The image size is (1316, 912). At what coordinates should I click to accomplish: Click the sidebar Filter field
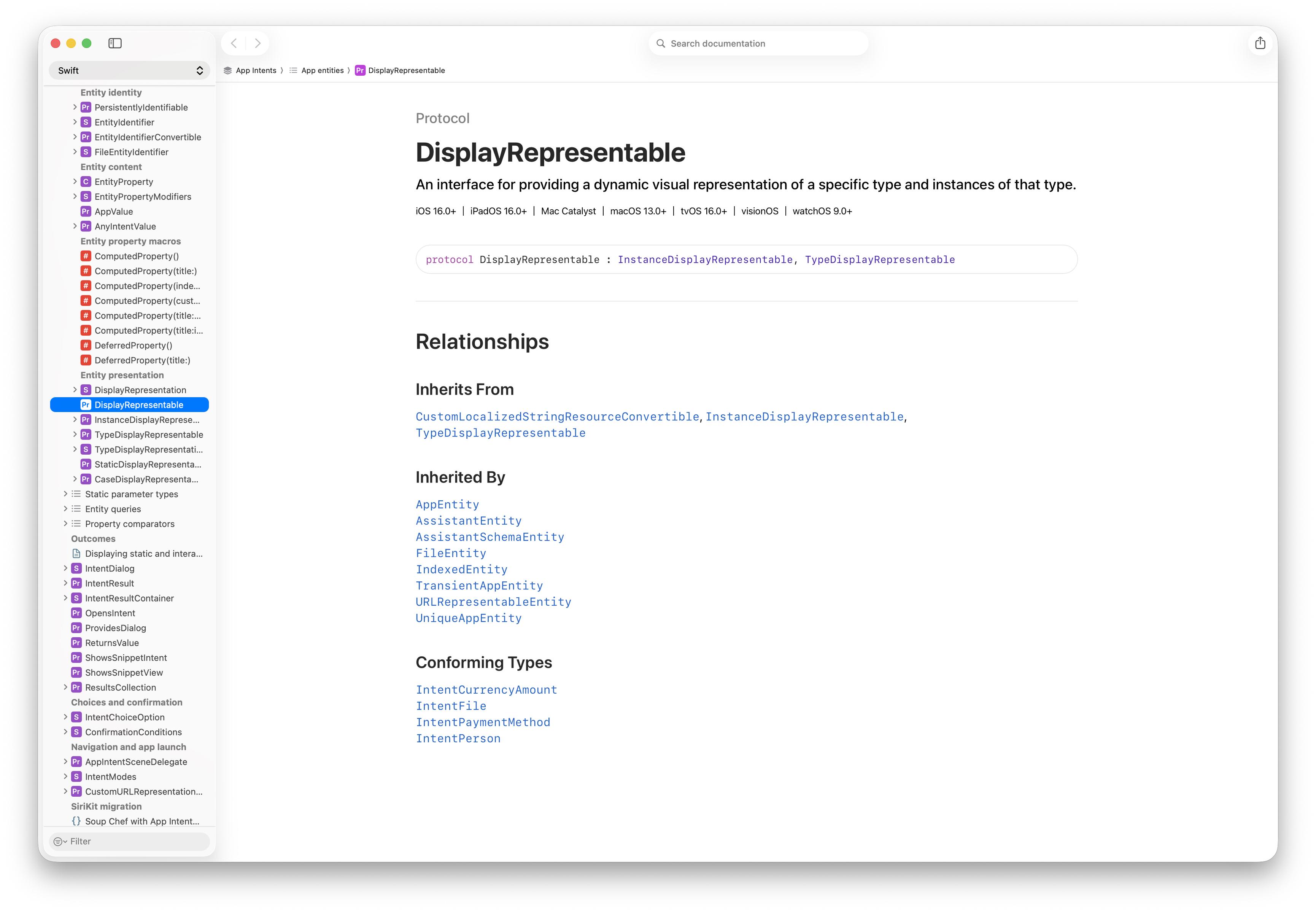(130, 841)
